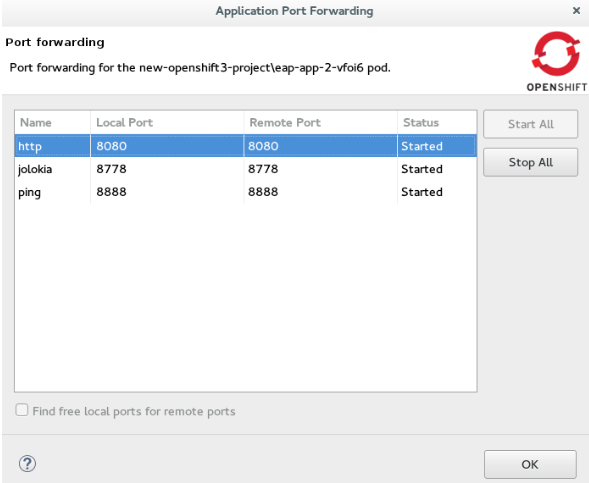Sort by the Name column header
Screen dimensions: 589x483
53,122
